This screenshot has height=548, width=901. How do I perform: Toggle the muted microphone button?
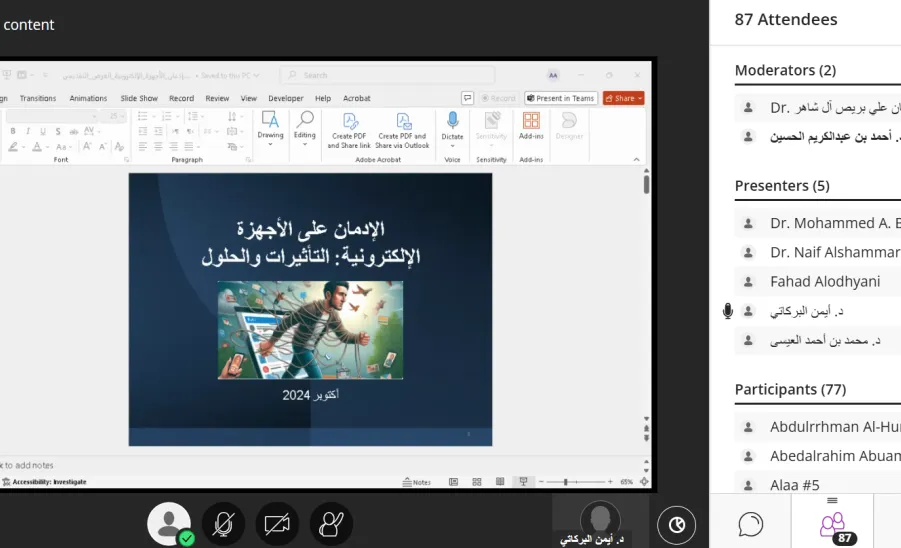[223, 524]
